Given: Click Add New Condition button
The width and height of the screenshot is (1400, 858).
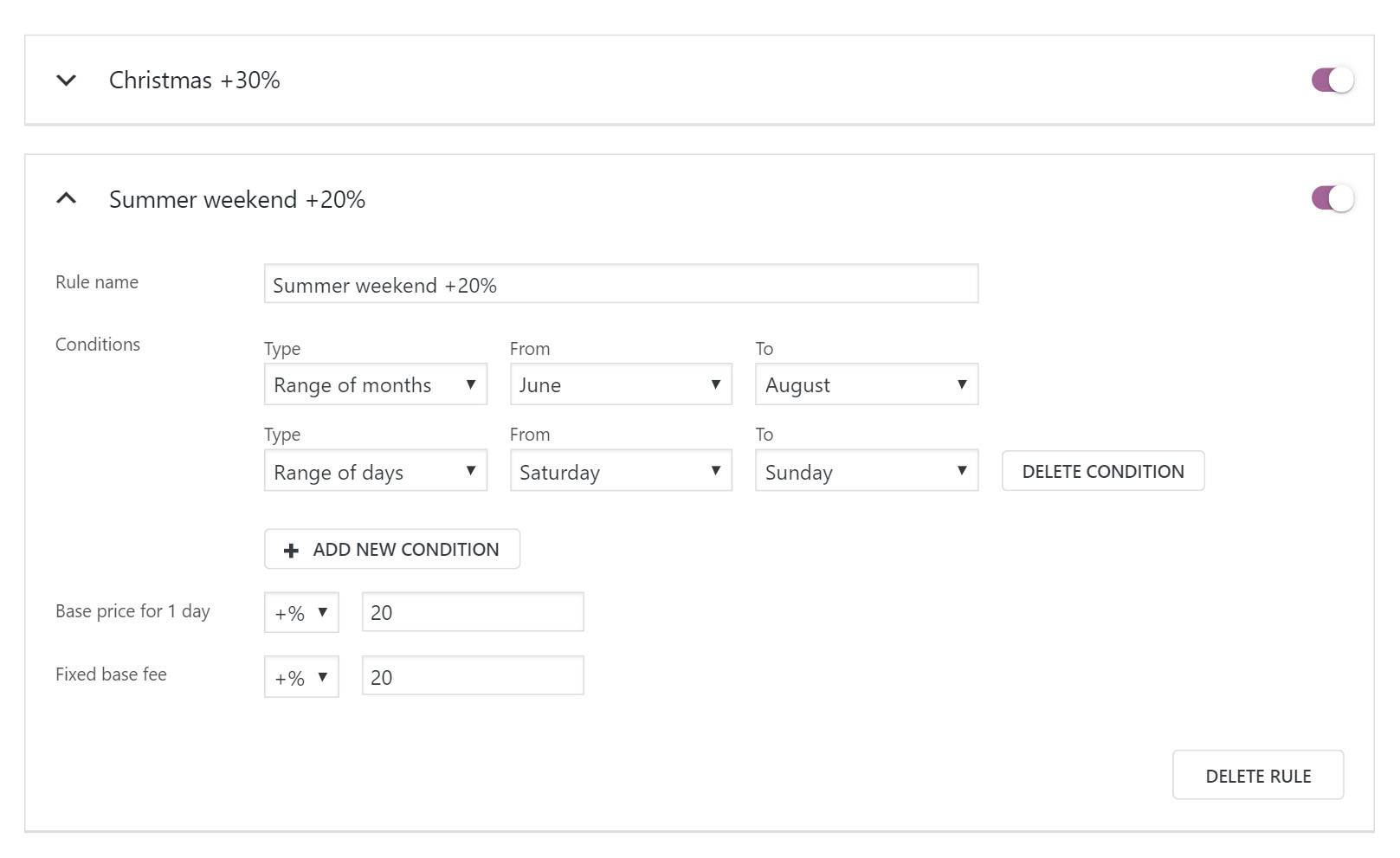Looking at the screenshot, I should point(392,549).
